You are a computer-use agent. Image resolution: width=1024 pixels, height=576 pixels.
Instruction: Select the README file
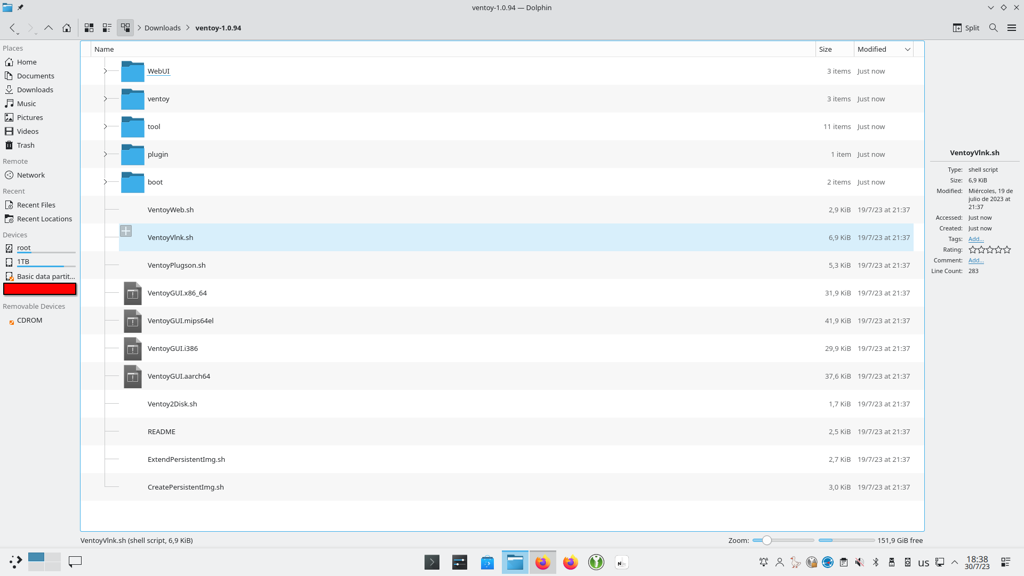click(161, 432)
